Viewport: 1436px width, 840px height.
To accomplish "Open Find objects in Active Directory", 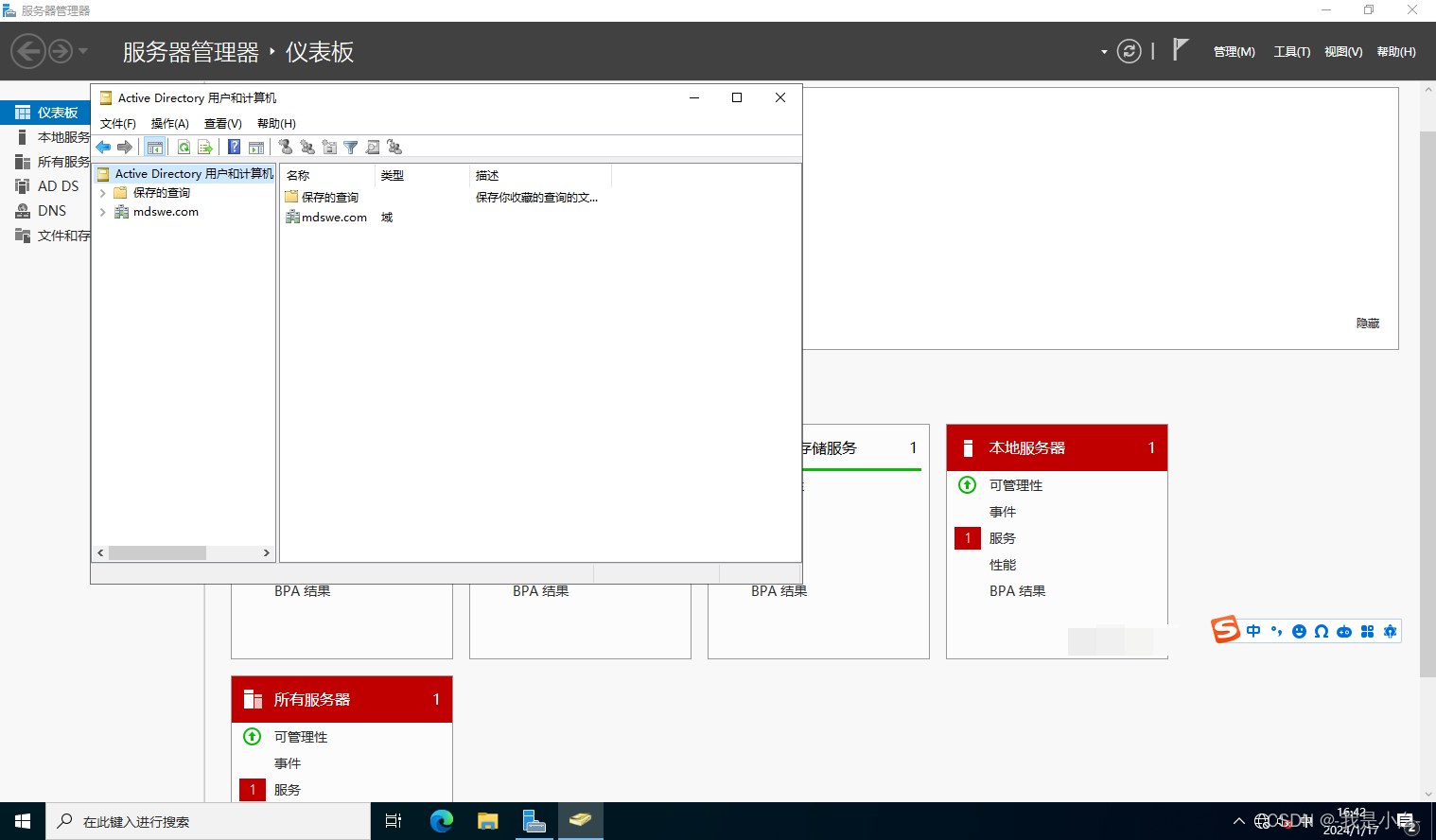I will [x=372, y=147].
